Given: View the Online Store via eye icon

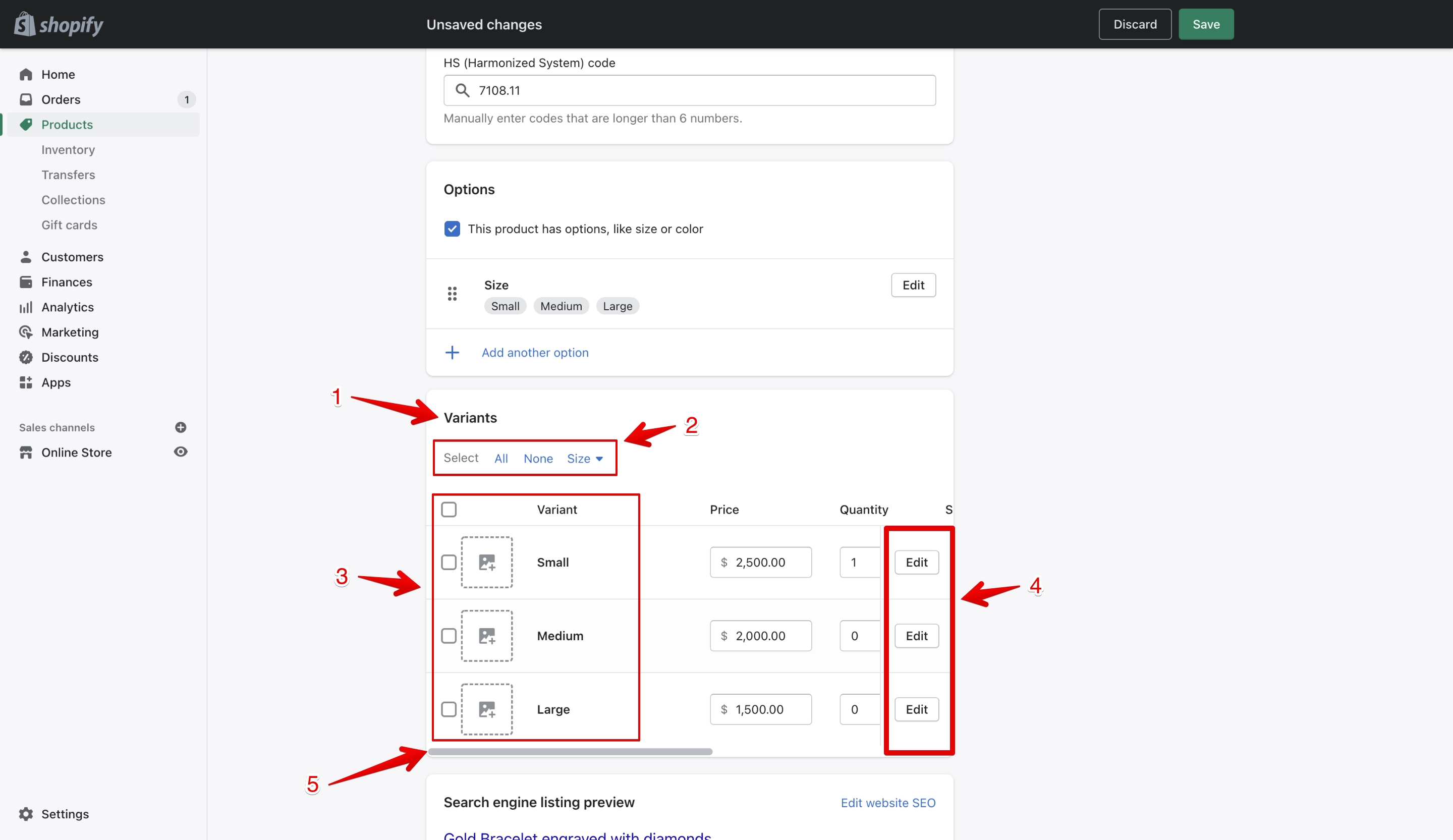Looking at the screenshot, I should pos(181,452).
